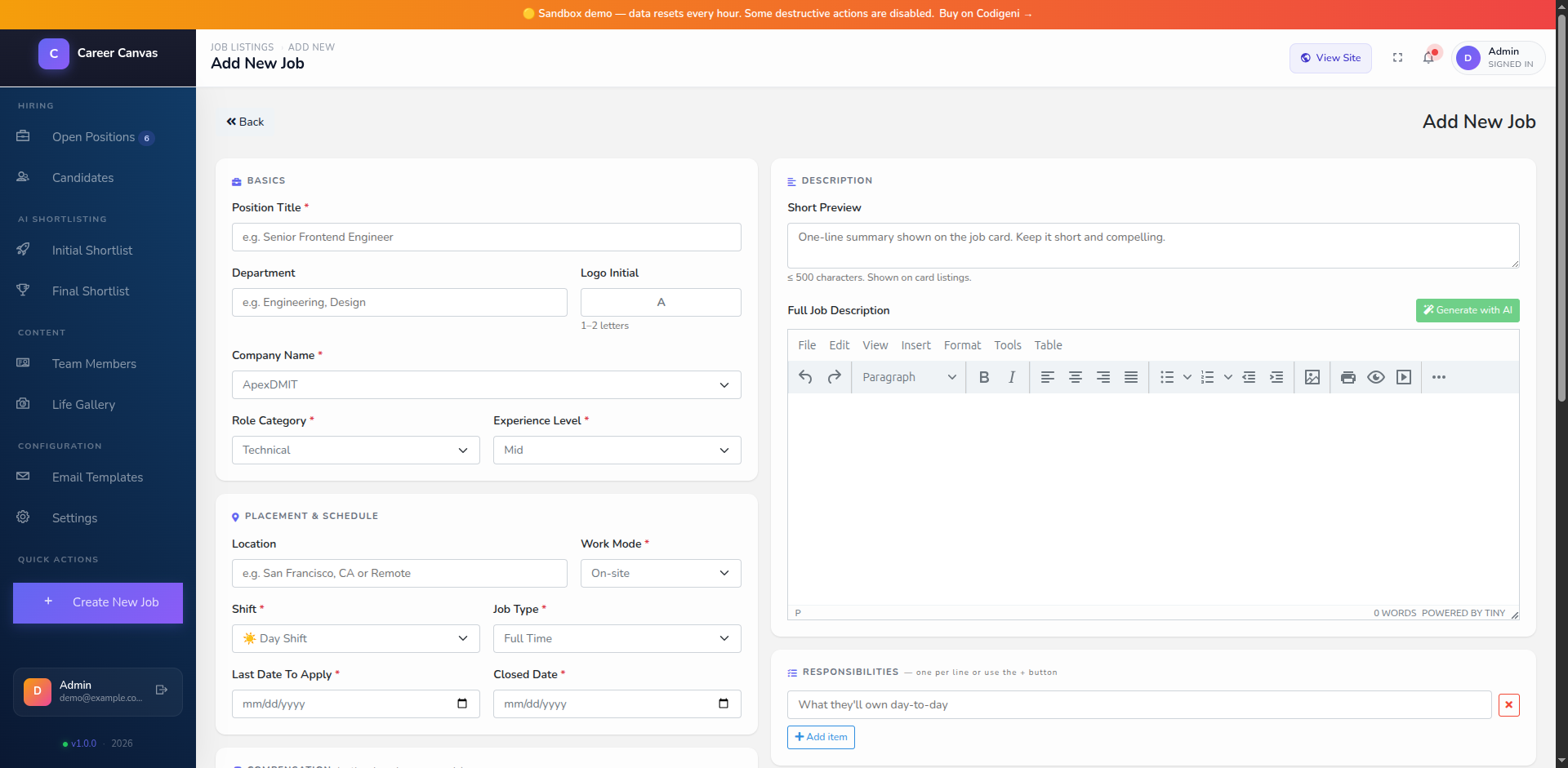Toggle bold formatting in the editor
The width and height of the screenshot is (1568, 768).
tap(984, 377)
